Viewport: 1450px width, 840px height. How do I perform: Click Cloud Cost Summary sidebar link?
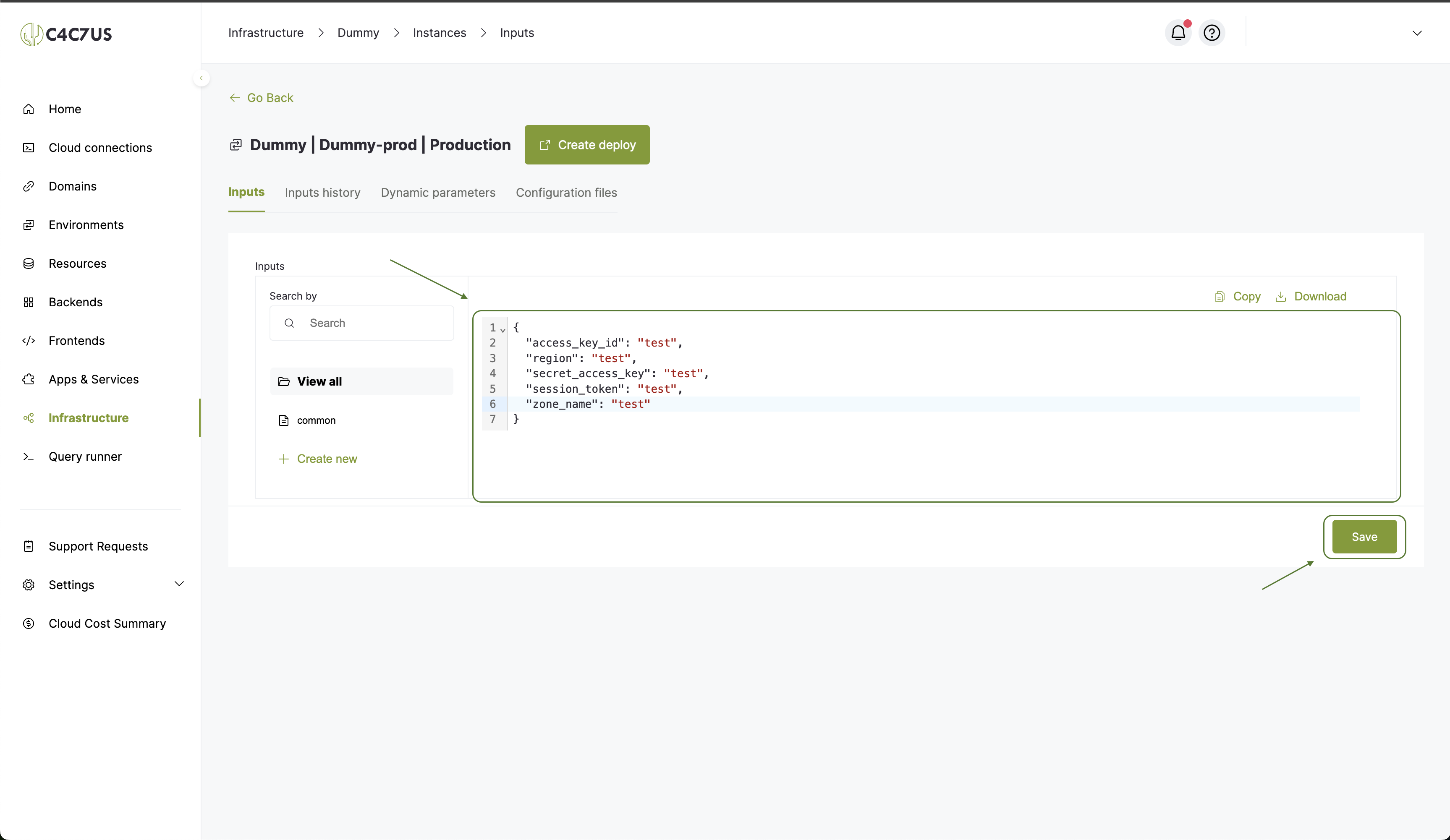tap(107, 623)
